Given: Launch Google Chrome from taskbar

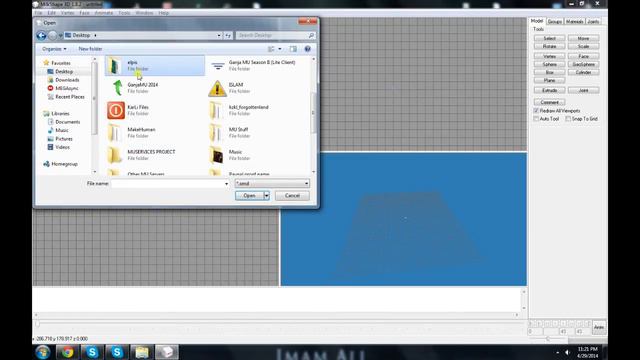Looking at the screenshot, I should [68, 352].
